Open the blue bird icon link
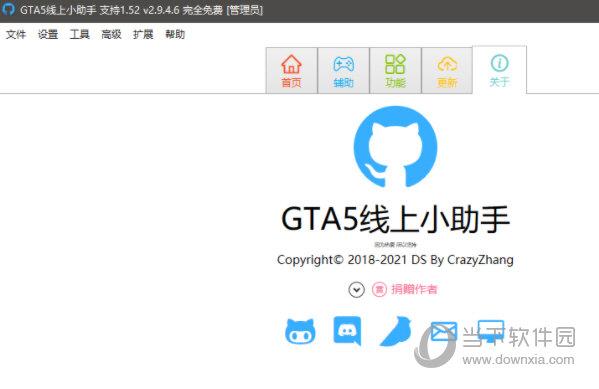 pos(396,331)
